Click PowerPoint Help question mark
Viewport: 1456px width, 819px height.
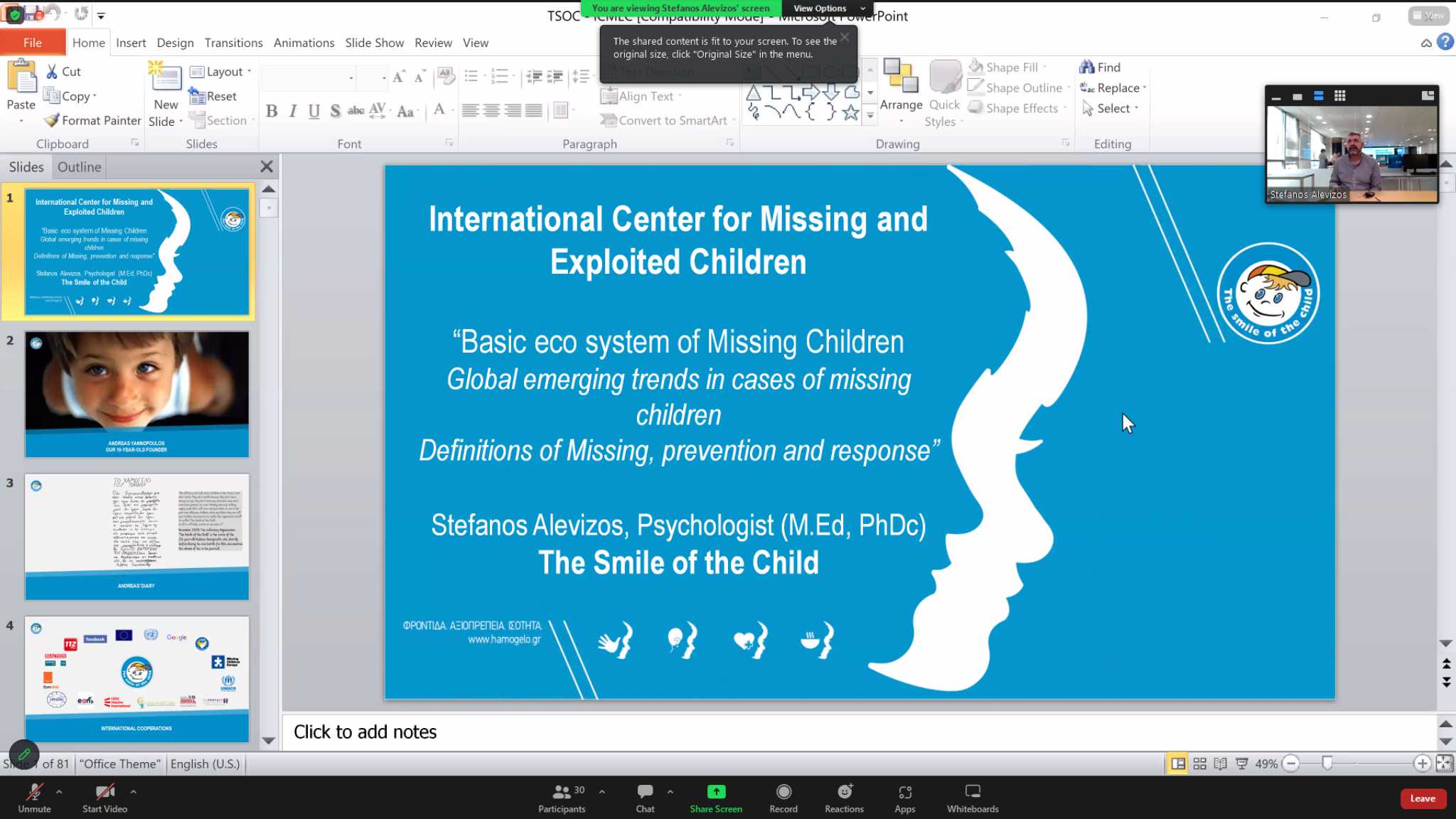(1445, 42)
